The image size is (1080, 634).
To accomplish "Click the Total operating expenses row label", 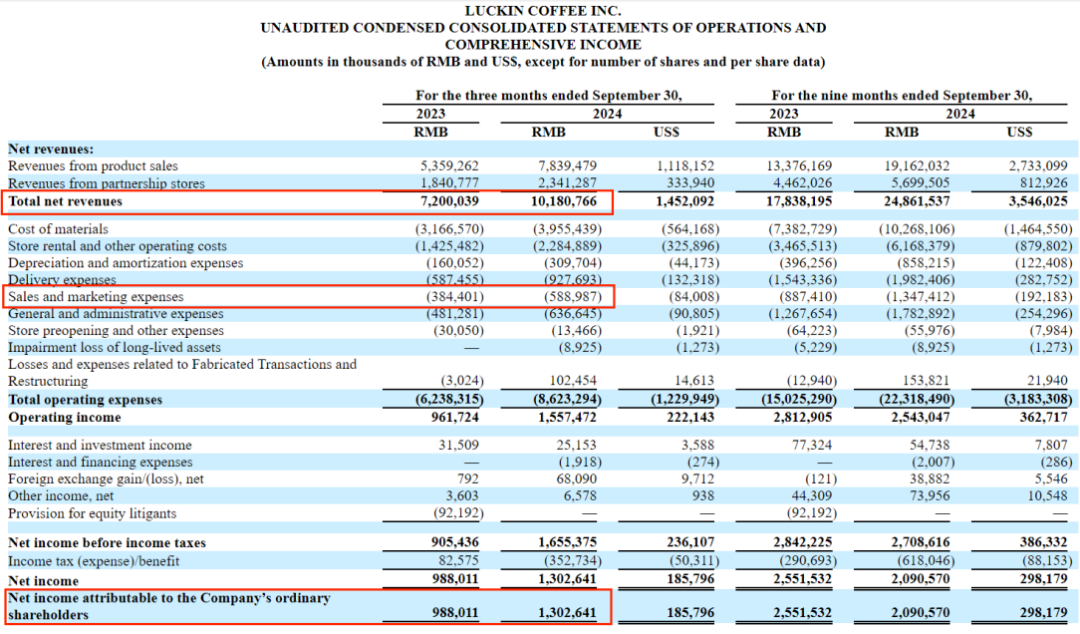I will (85, 400).
